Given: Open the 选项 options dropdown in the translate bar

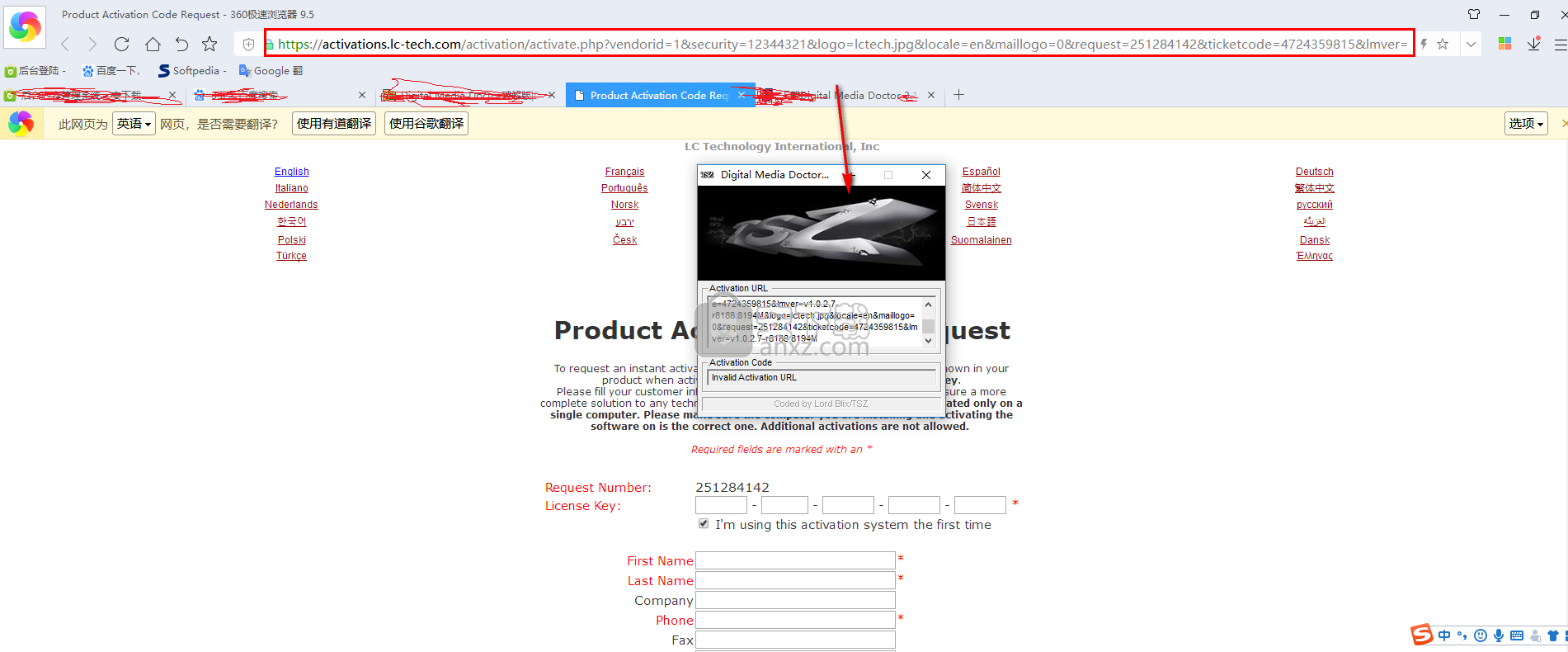Looking at the screenshot, I should (x=1526, y=124).
